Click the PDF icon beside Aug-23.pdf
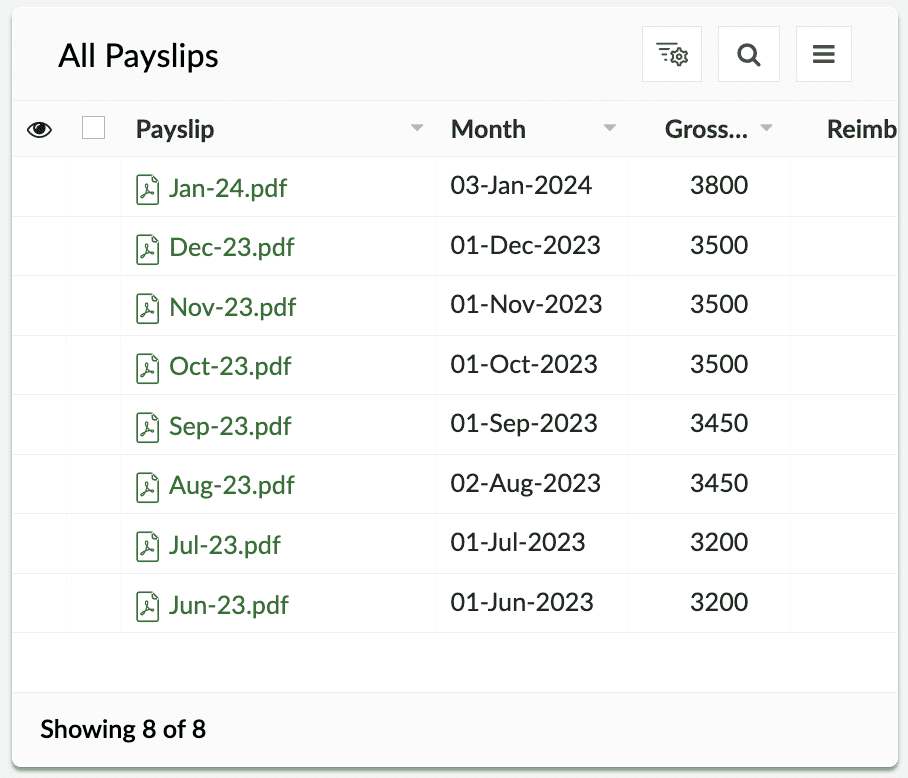This screenshot has height=778, width=908. [x=148, y=486]
